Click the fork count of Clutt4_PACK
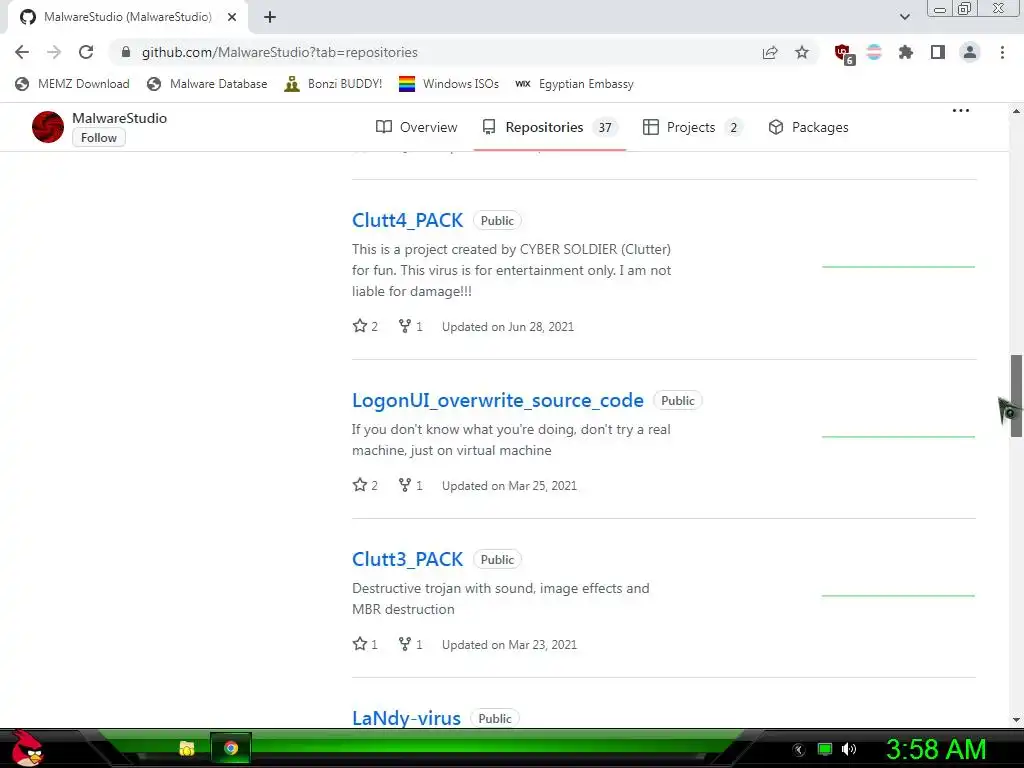Viewport: 1024px width, 768px height. [411, 326]
